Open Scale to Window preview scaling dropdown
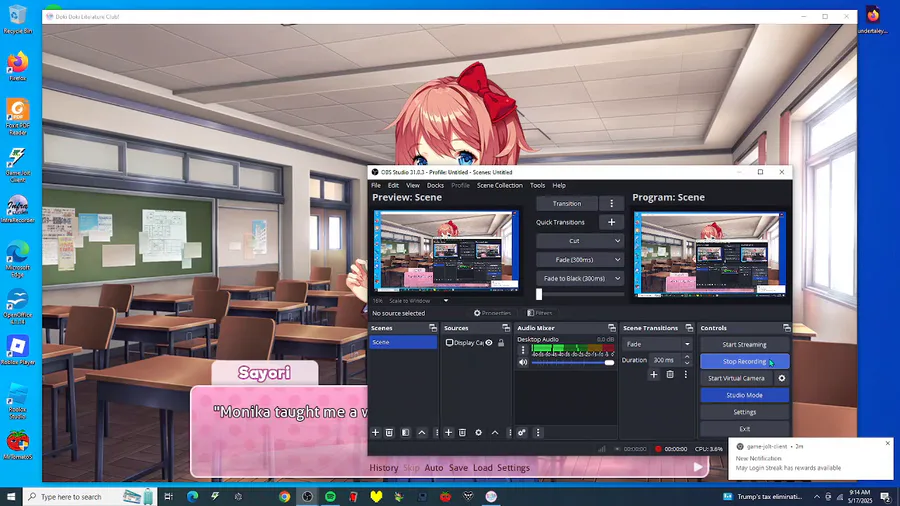900x506 pixels. click(x=417, y=301)
